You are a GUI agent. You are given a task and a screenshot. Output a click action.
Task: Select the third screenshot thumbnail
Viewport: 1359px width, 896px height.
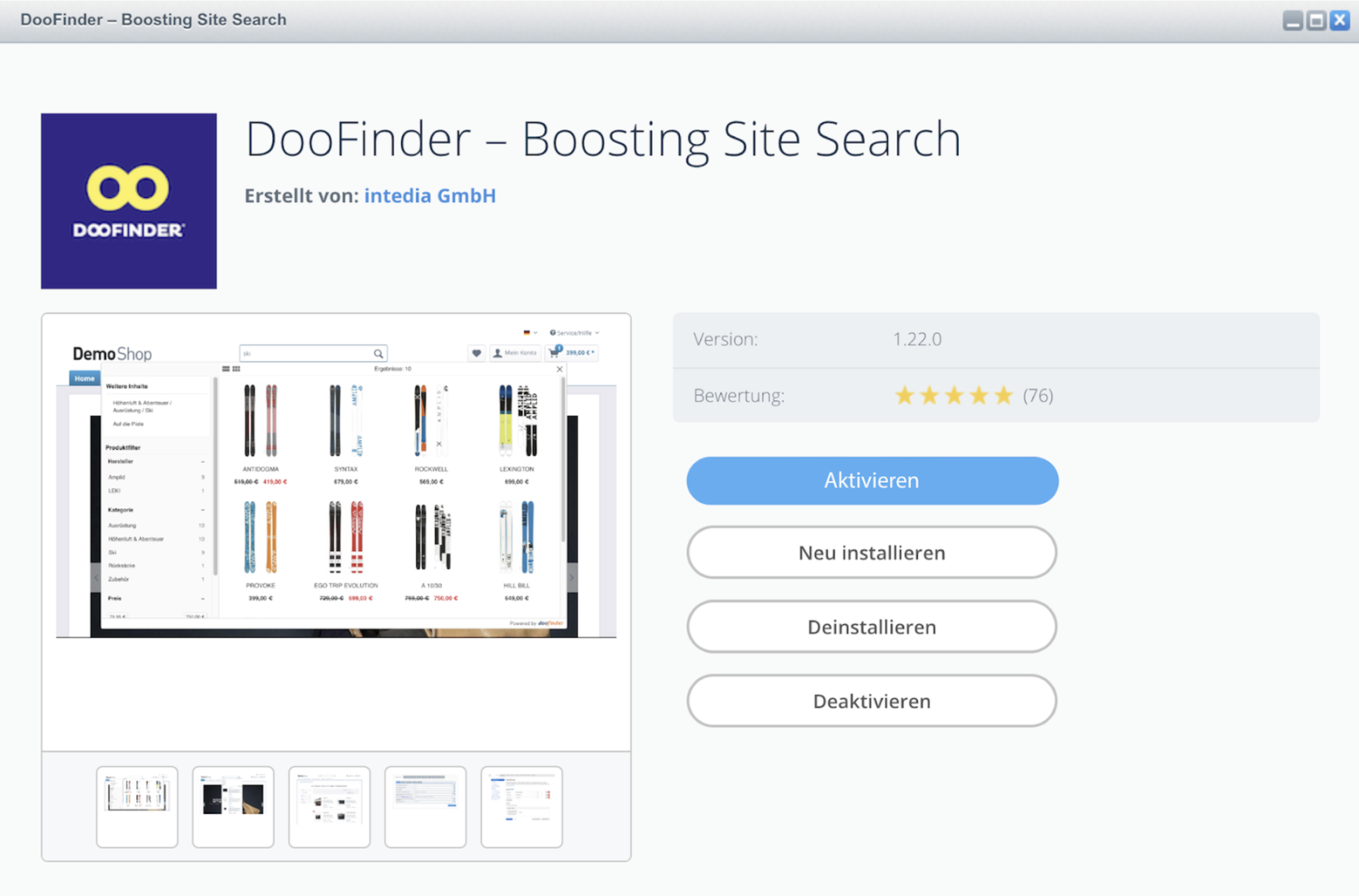(x=329, y=807)
